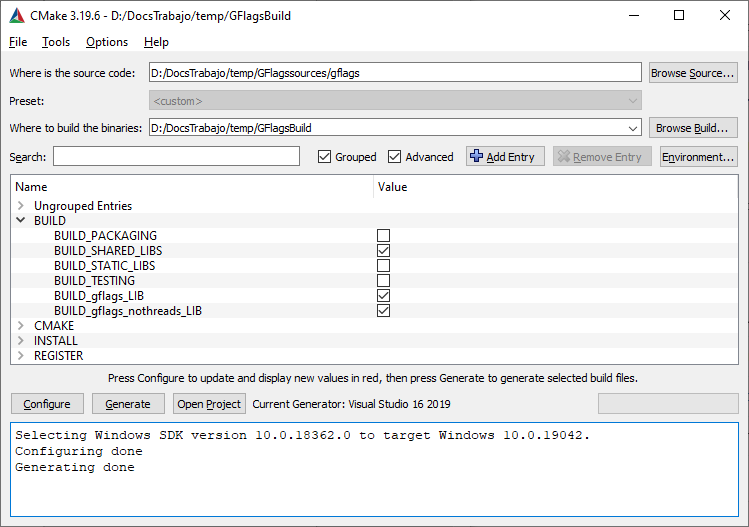Select the BUILD_SHARED_LIBS row name
This screenshot has width=749, height=527.
pos(108,251)
